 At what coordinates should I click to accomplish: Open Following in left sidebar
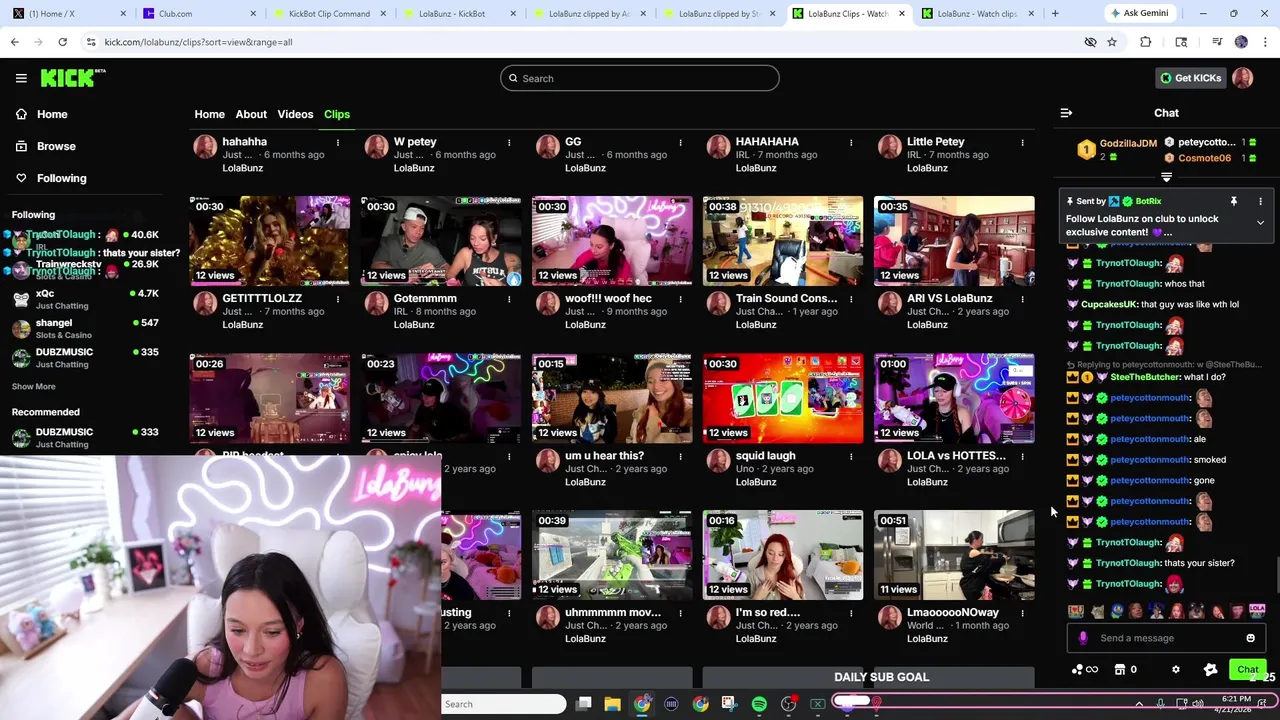(x=50, y=178)
